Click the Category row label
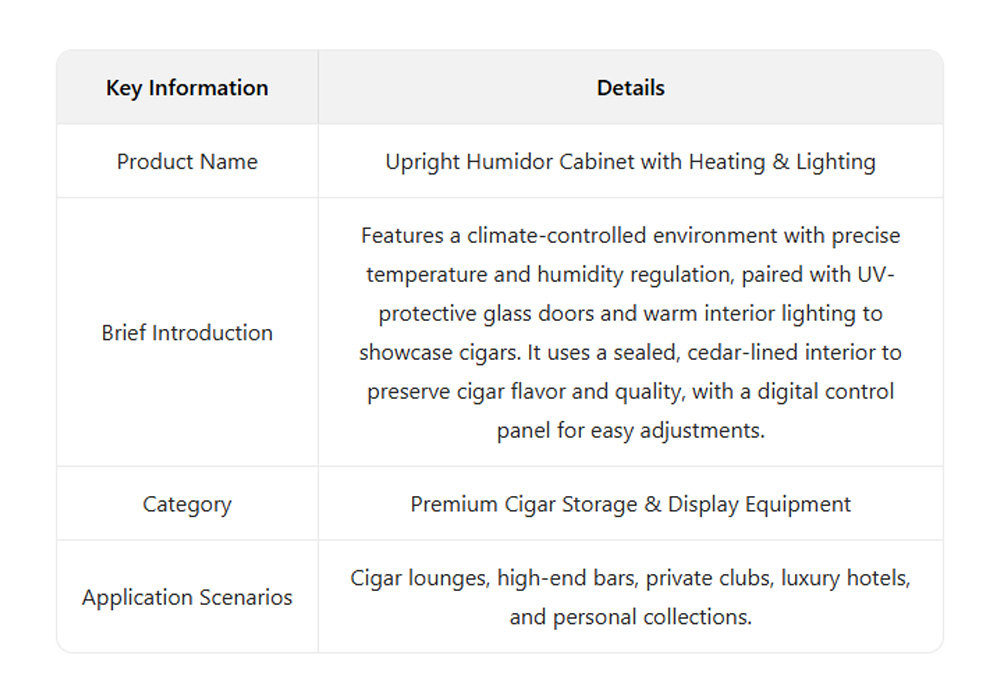The height and width of the screenshot is (700, 1000). tap(187, 504)
